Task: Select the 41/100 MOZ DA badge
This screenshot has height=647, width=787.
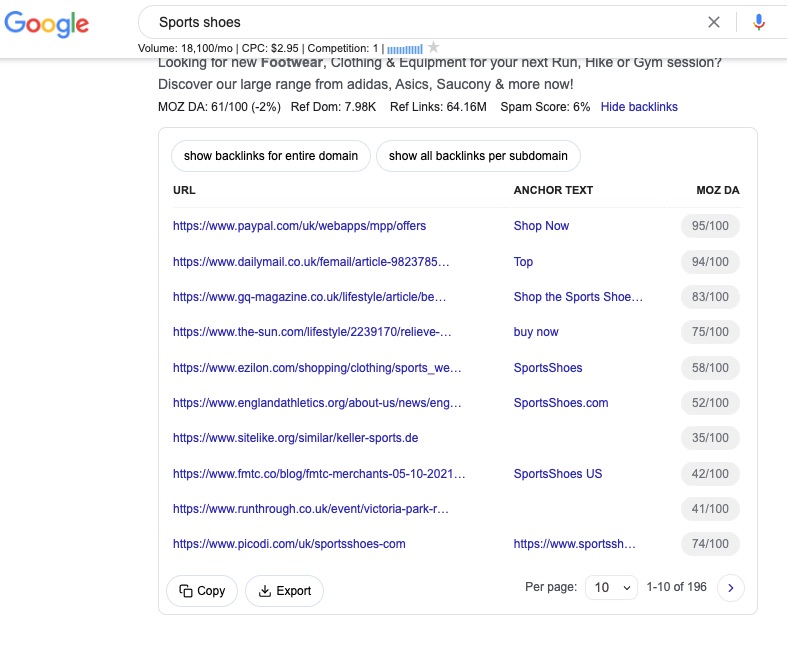Action: (x=710, y=509)
